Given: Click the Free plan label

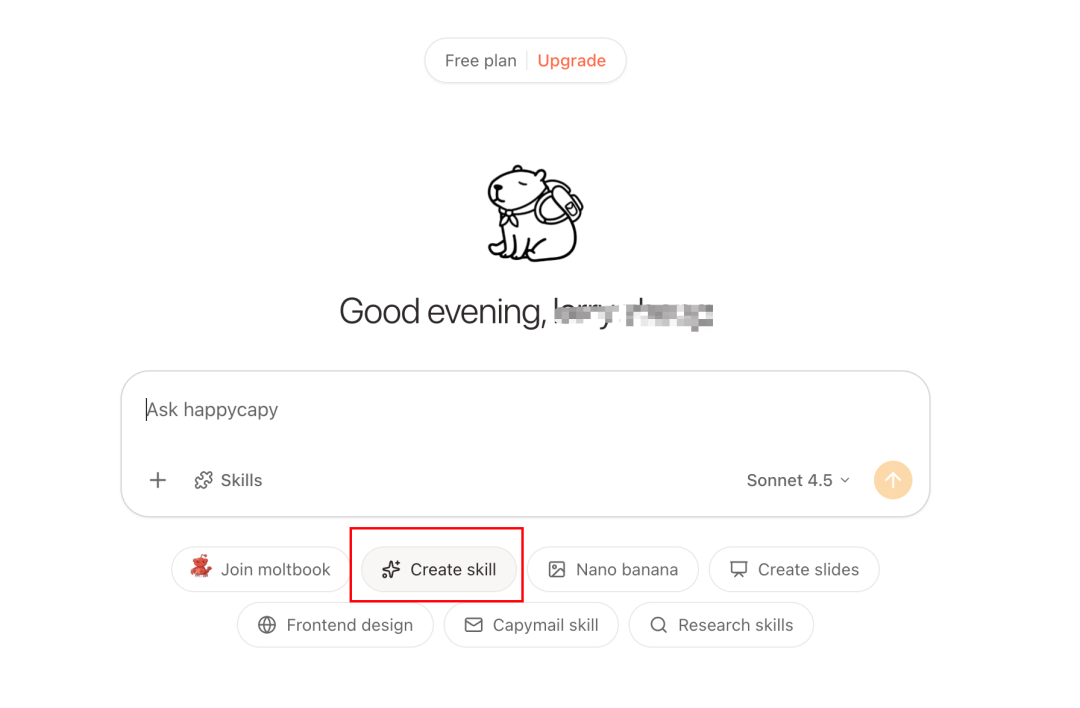Looking at the screenshot, I should click(x=480, y=61).
